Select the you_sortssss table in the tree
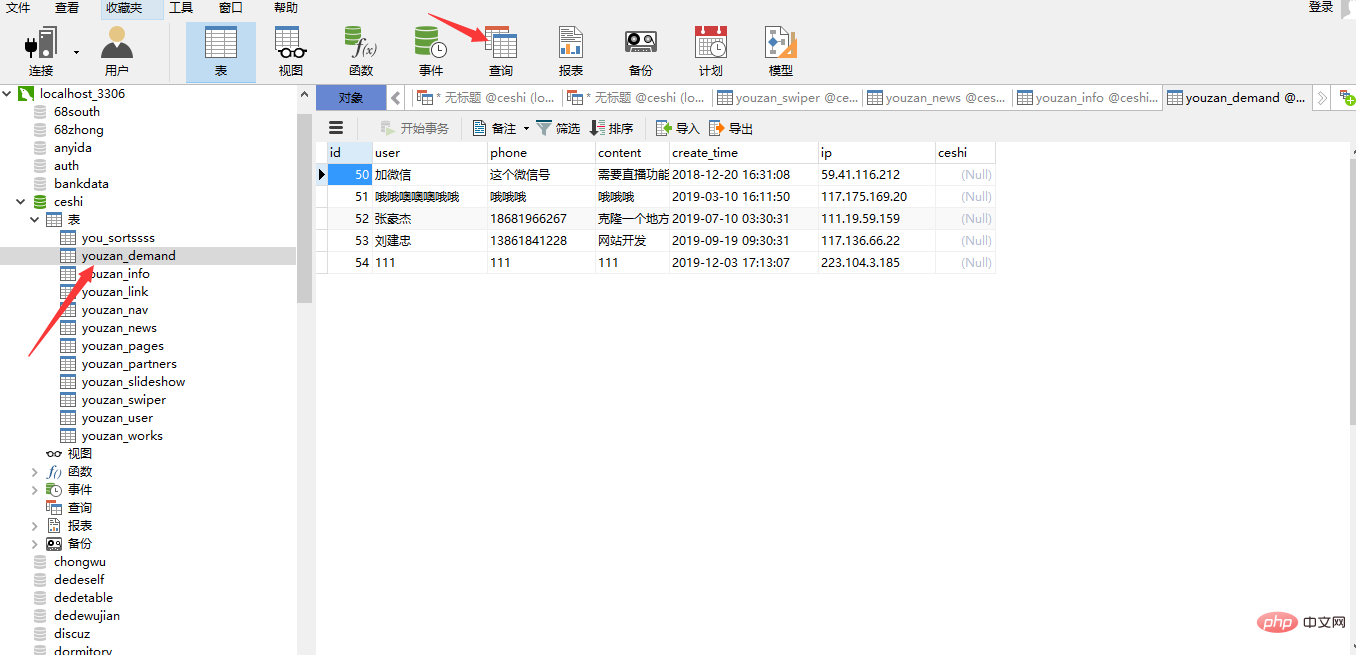Screen dimensions: 1356x655 118,238
